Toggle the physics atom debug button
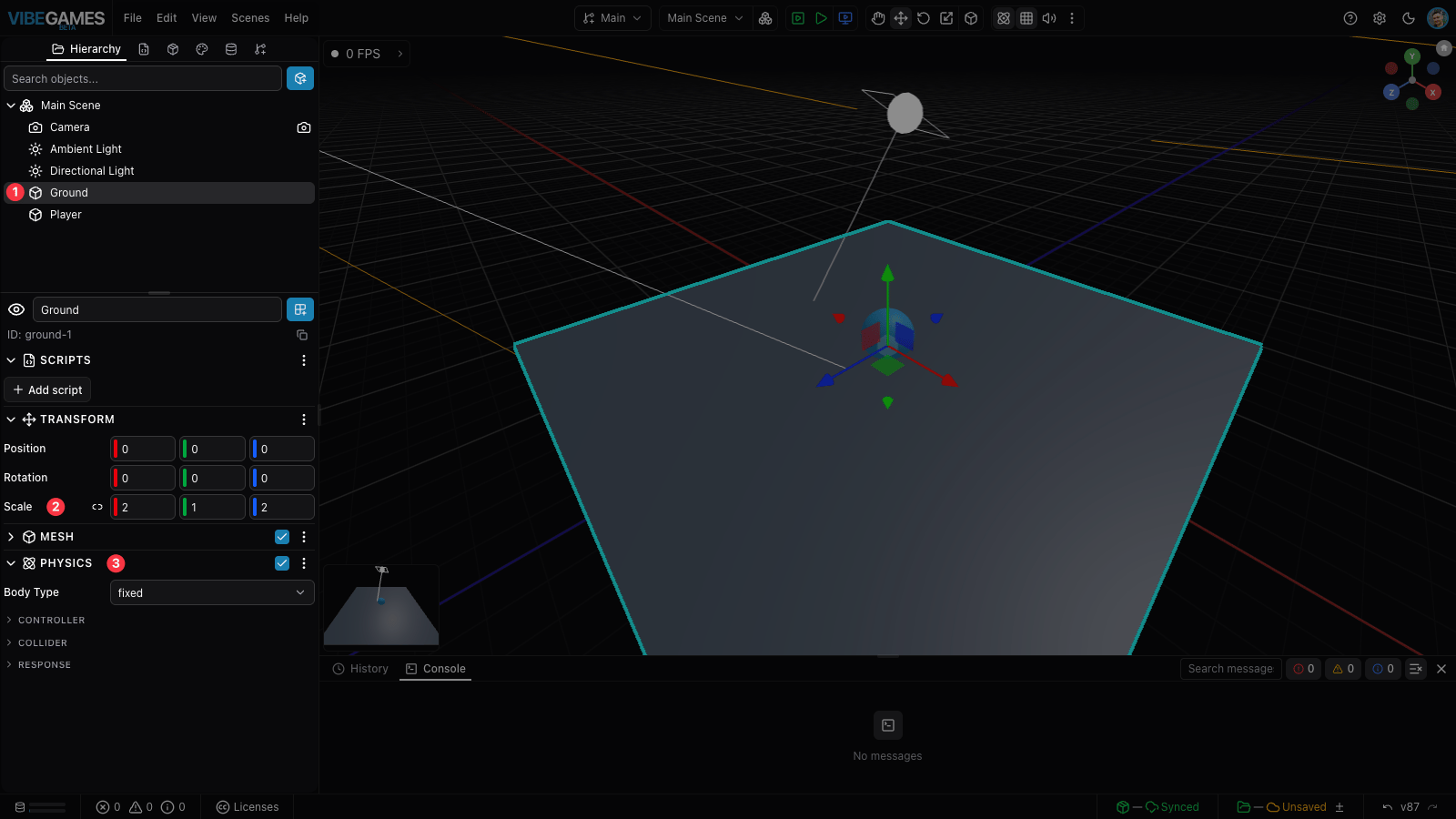The height and width of the screenshot is (819, 1456). pyautogui.click(x=1004, y=18)
